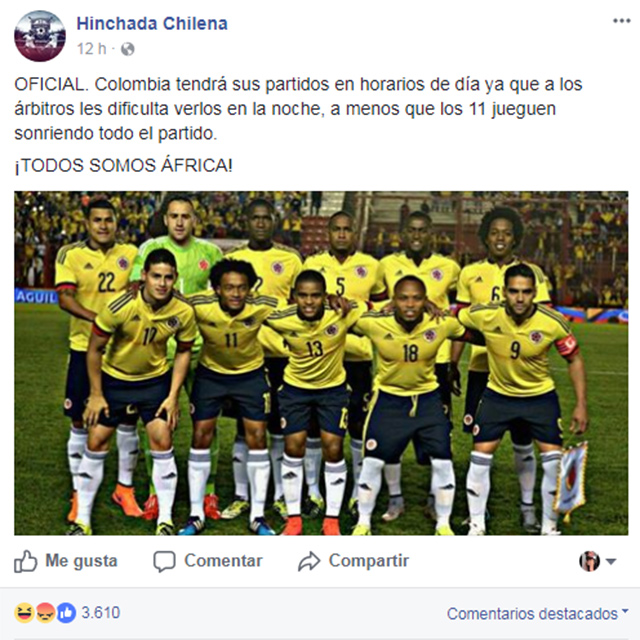Screen dimensions: 640x640
Task: Click the speech bubble Comentar icon
Action: (164, 561)
